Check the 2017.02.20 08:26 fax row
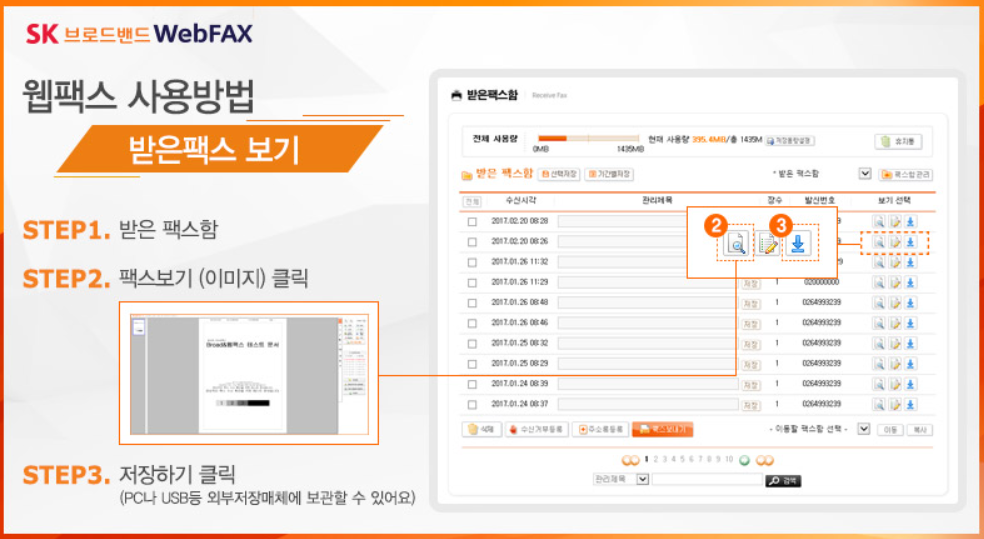The image size is (984, 539). click(x=472, y=242)
